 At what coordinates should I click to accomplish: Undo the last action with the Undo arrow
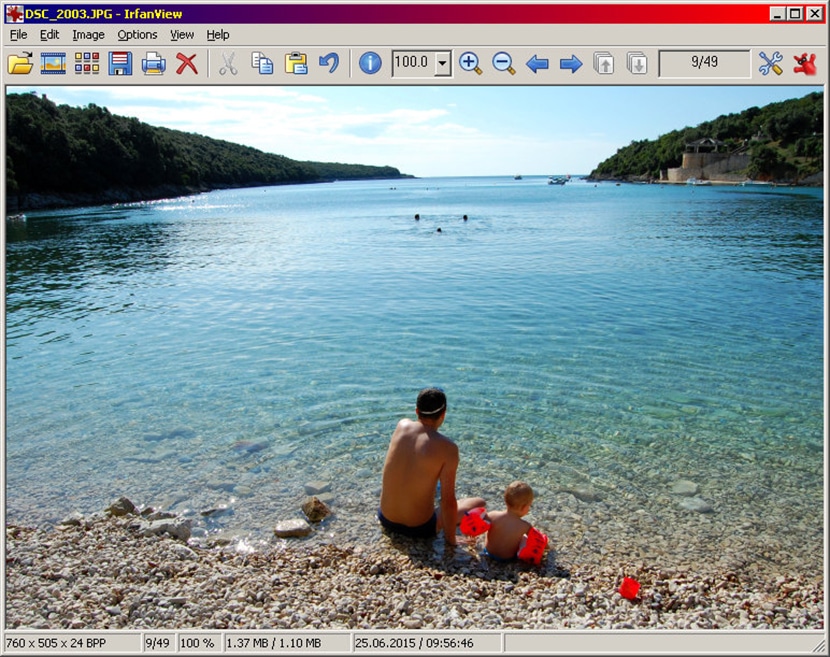[x=328, y=64]
